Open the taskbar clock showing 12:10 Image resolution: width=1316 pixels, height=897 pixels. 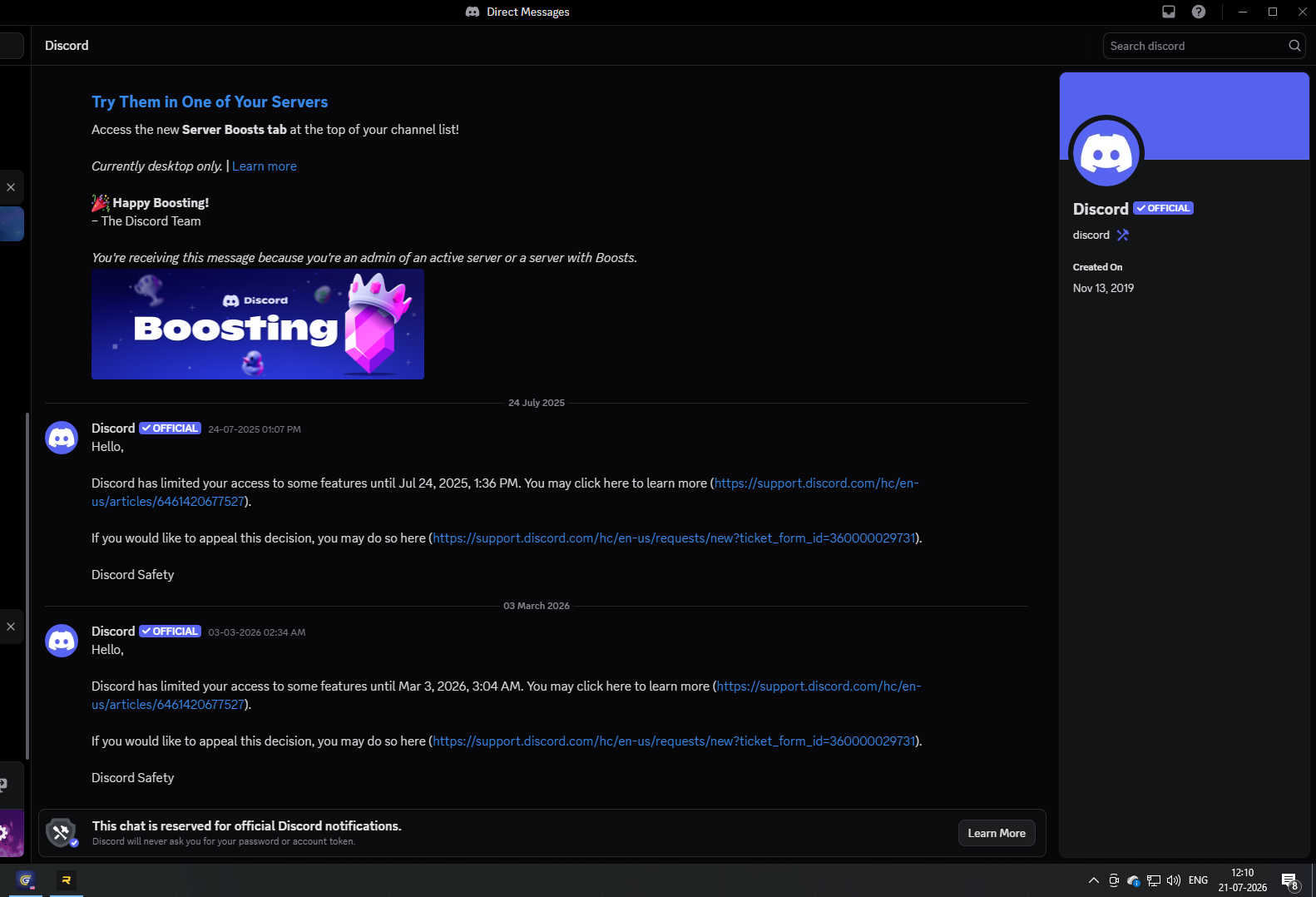tap(1243, 880)
